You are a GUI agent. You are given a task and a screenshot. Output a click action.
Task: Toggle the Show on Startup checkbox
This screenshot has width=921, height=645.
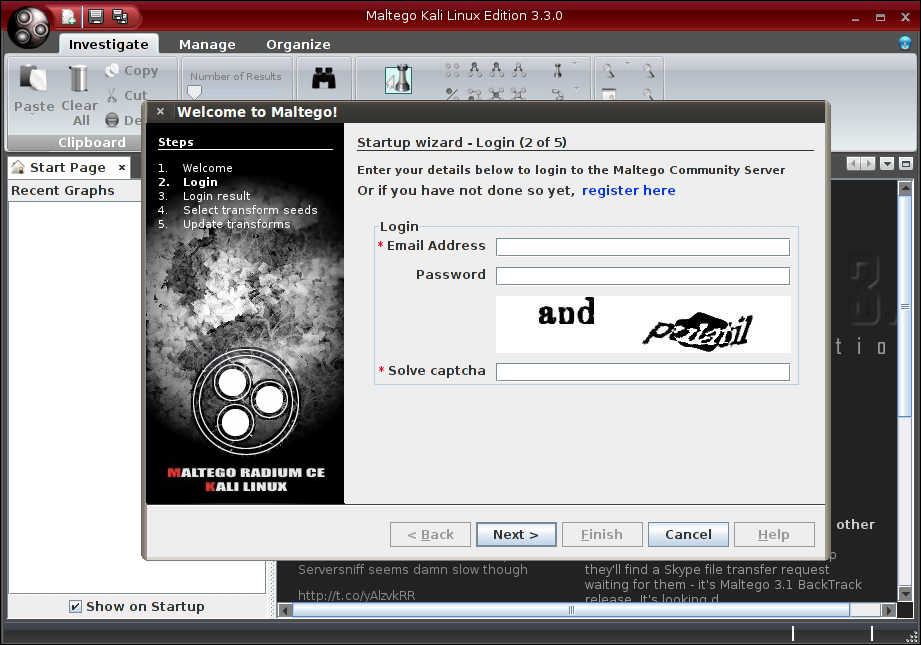[x=75, y=606]
